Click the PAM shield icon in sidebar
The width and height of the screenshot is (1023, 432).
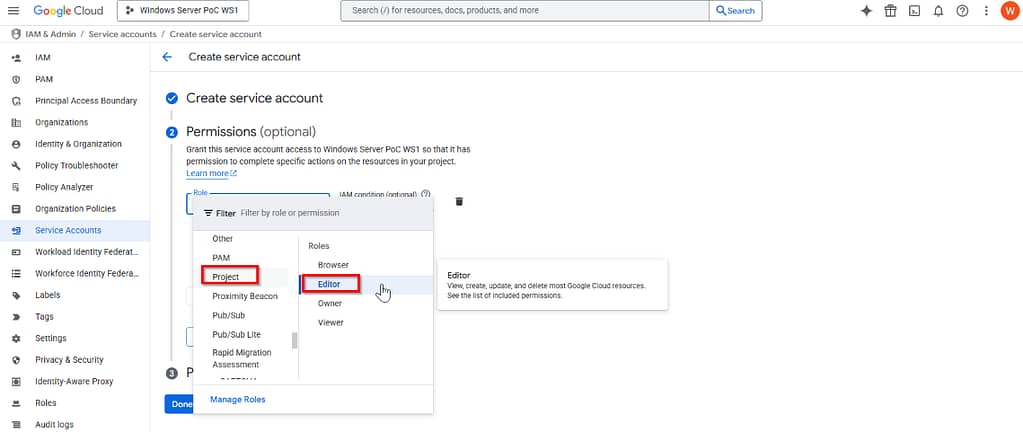pyautogui.click(x=16, y=79)
